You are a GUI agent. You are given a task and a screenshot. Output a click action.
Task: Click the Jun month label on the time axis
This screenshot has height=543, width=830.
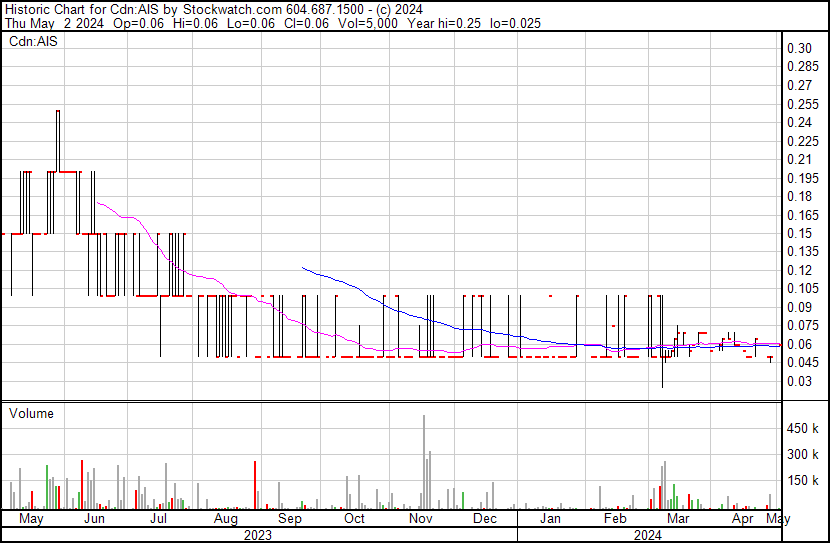(x=95, y=519)
